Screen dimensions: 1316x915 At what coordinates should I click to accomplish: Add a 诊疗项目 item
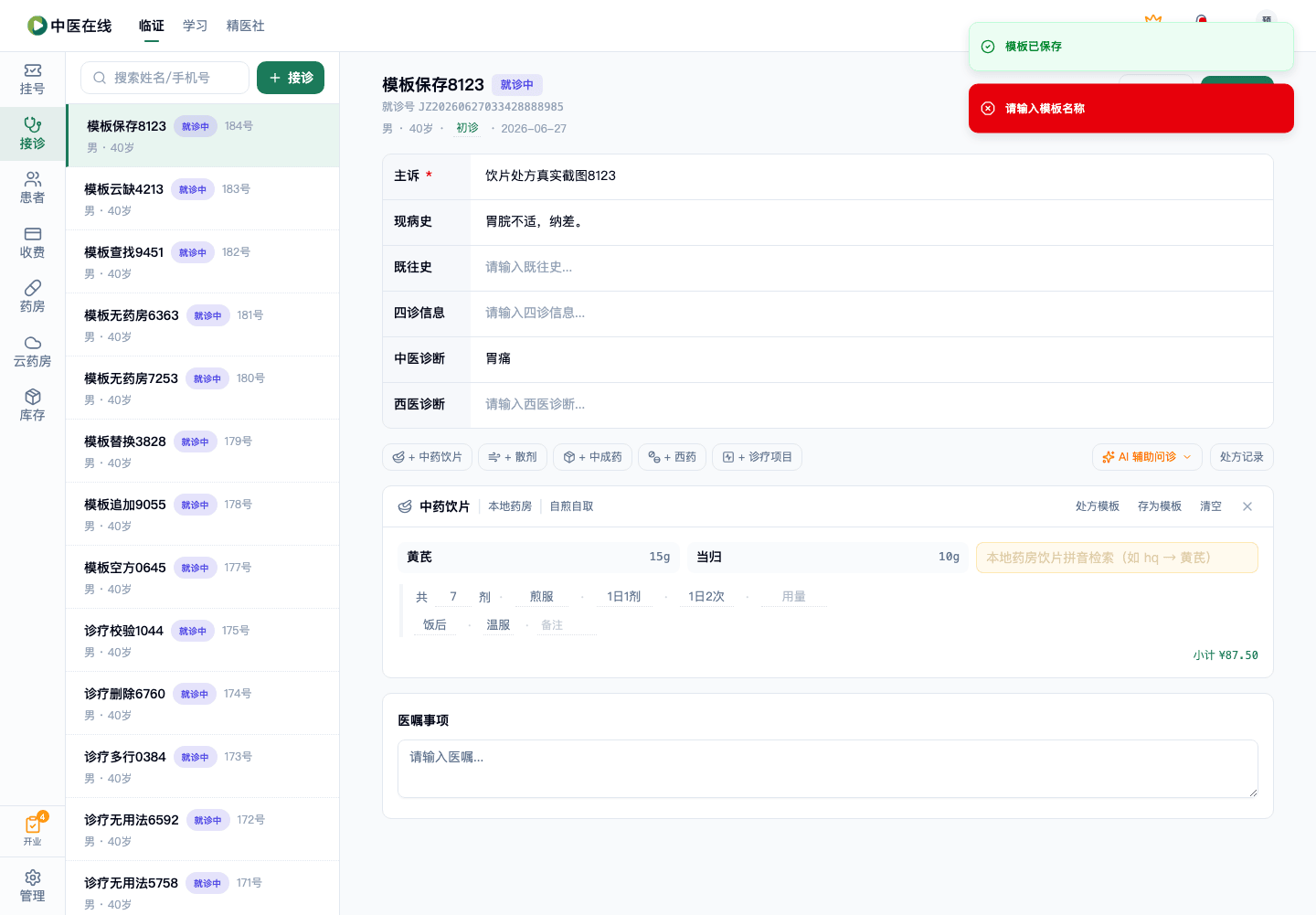coord(757,457)
